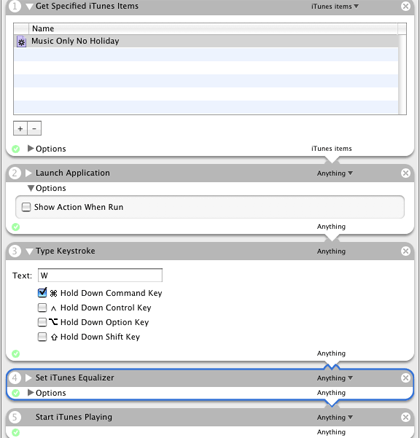
Task: Click the green status check under Type Keystroke
Action: click(x=16, y=354)
